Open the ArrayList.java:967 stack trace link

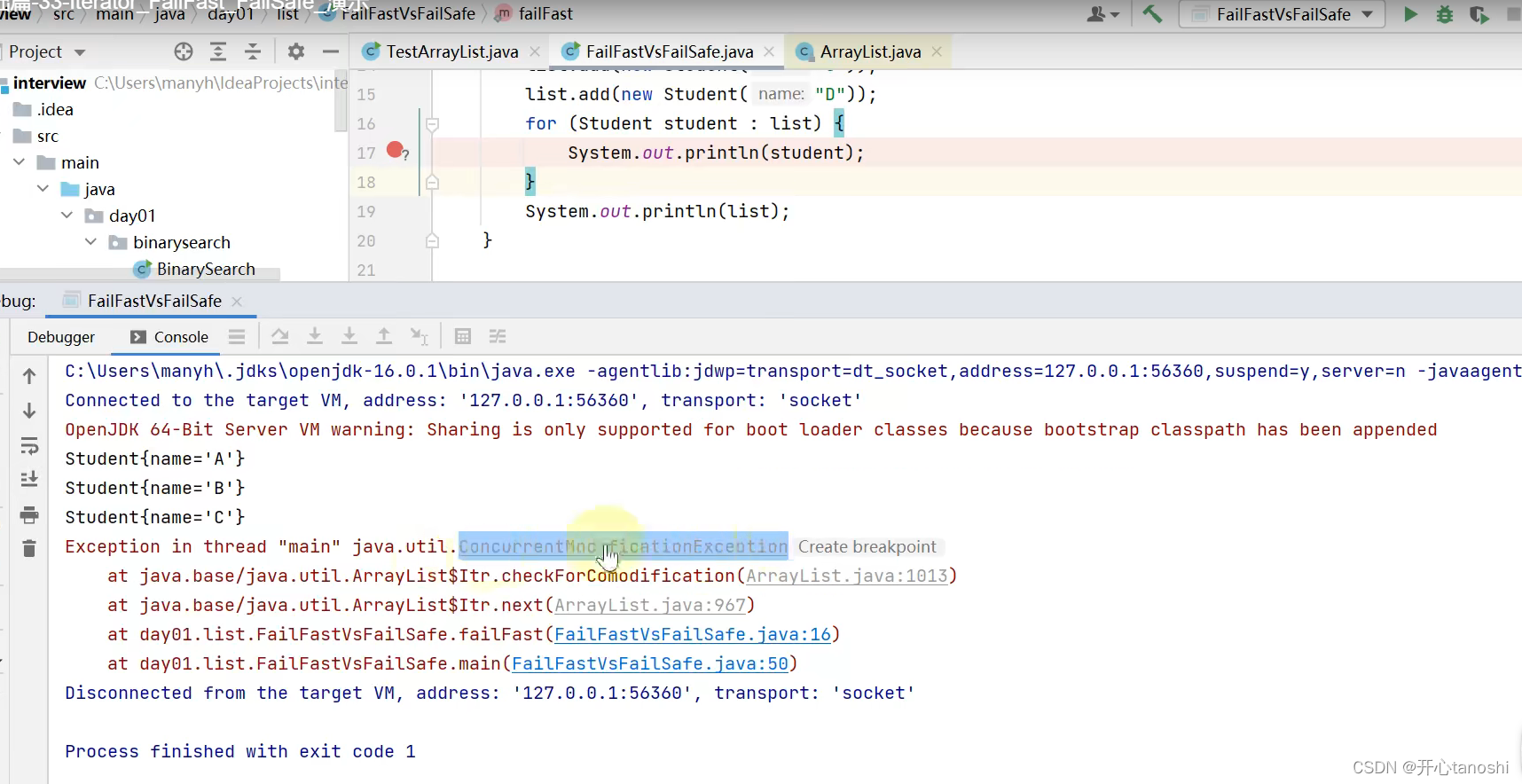pyautogui.click(x=650, y=605)
